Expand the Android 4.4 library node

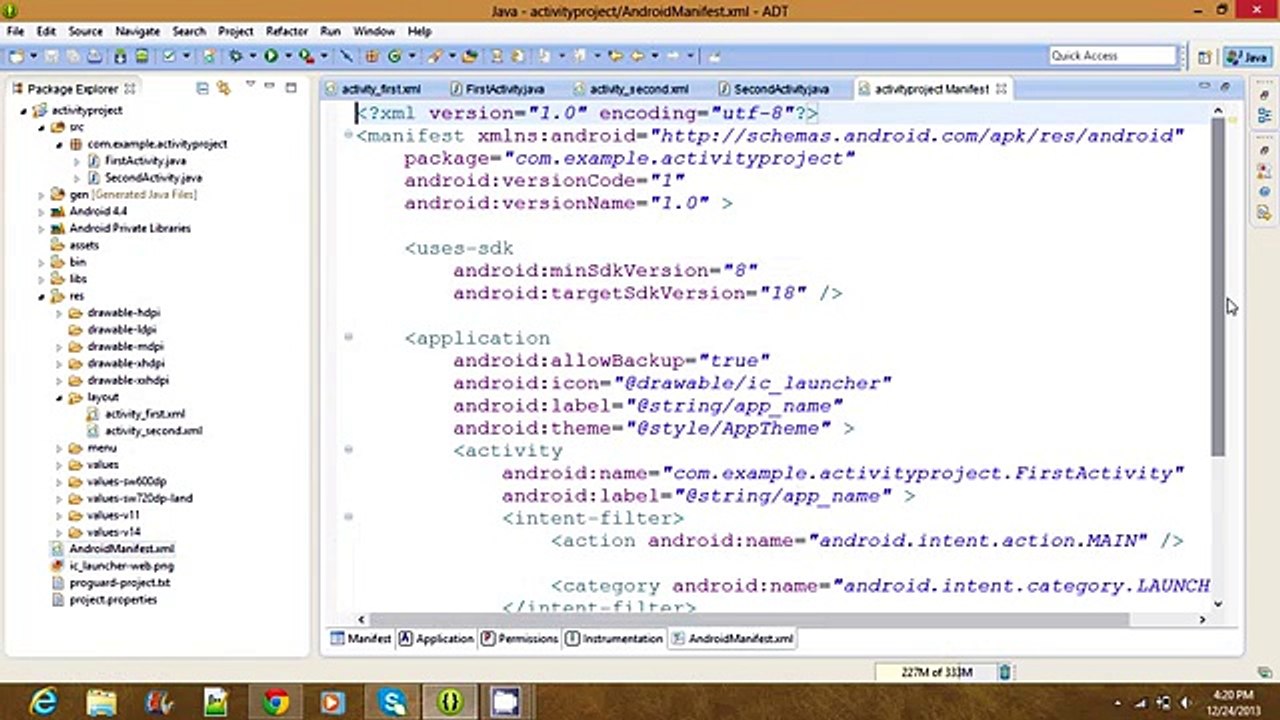pos(42,212)
